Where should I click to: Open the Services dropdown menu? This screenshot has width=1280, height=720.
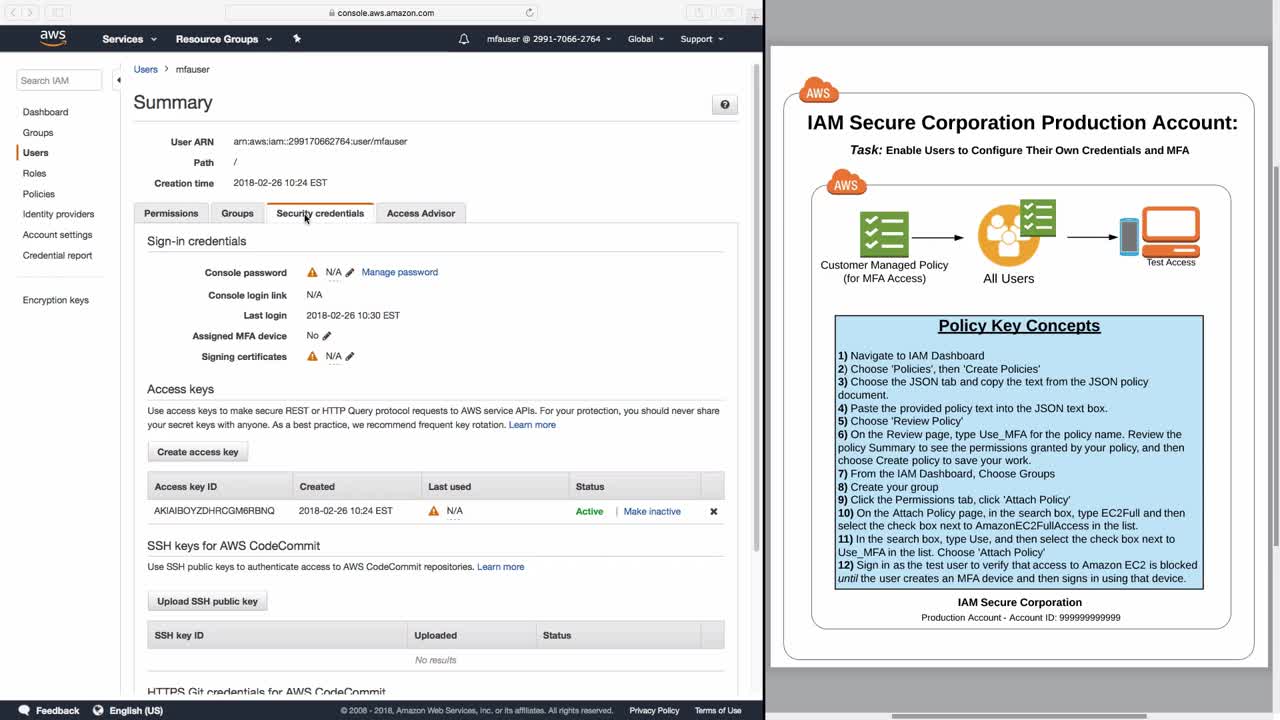tap(129, 39)
